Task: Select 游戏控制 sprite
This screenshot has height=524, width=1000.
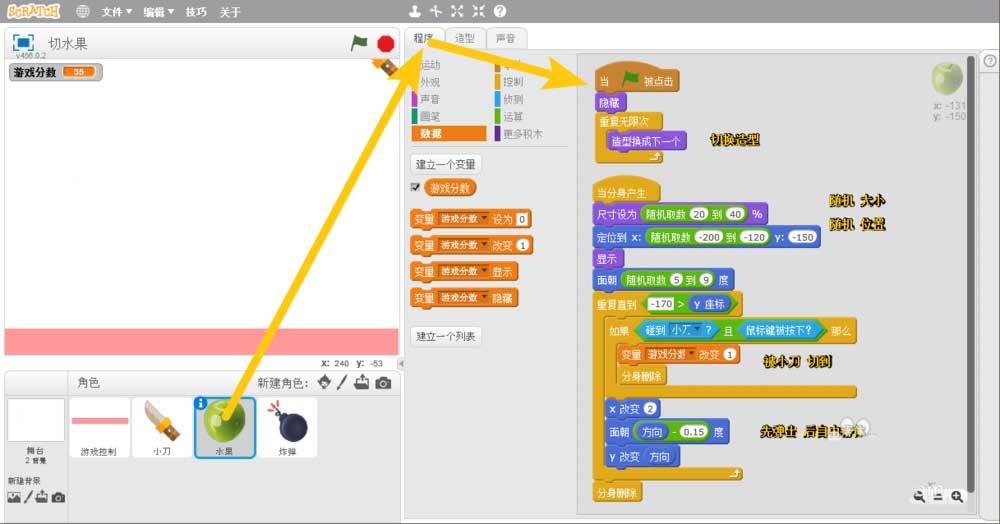Action: (99, 427)
